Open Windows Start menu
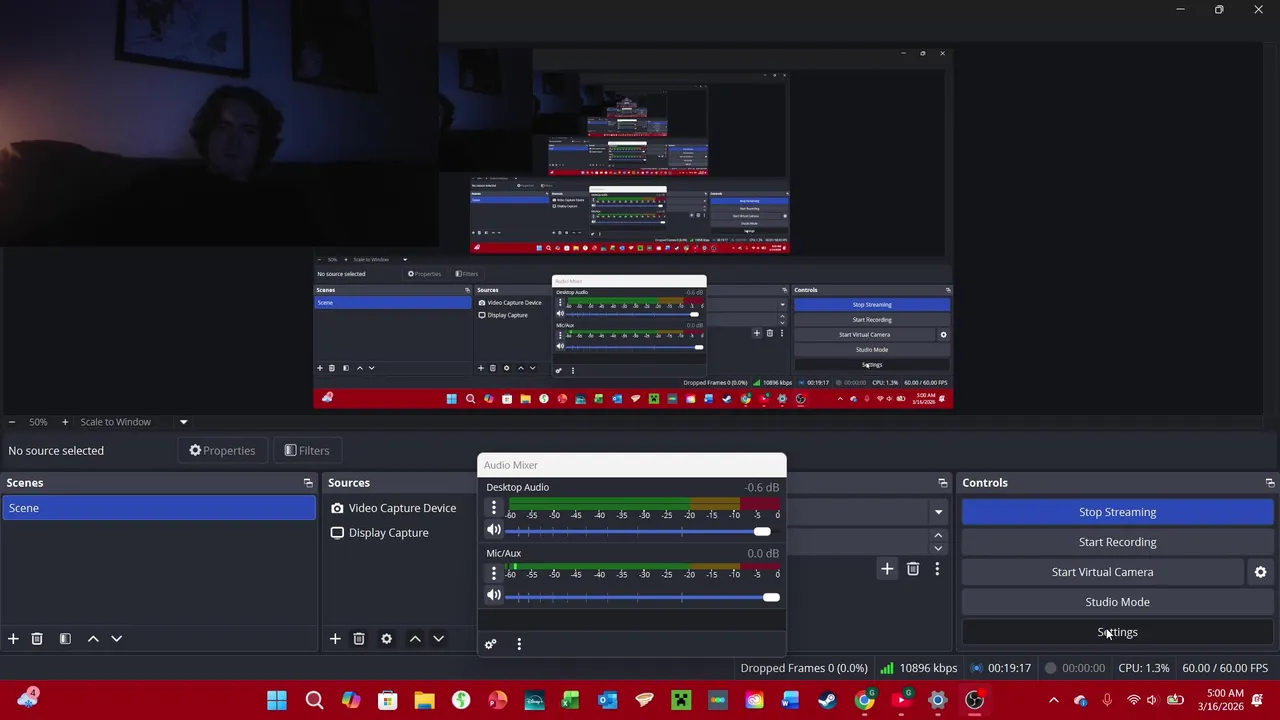 coord(277,700)
